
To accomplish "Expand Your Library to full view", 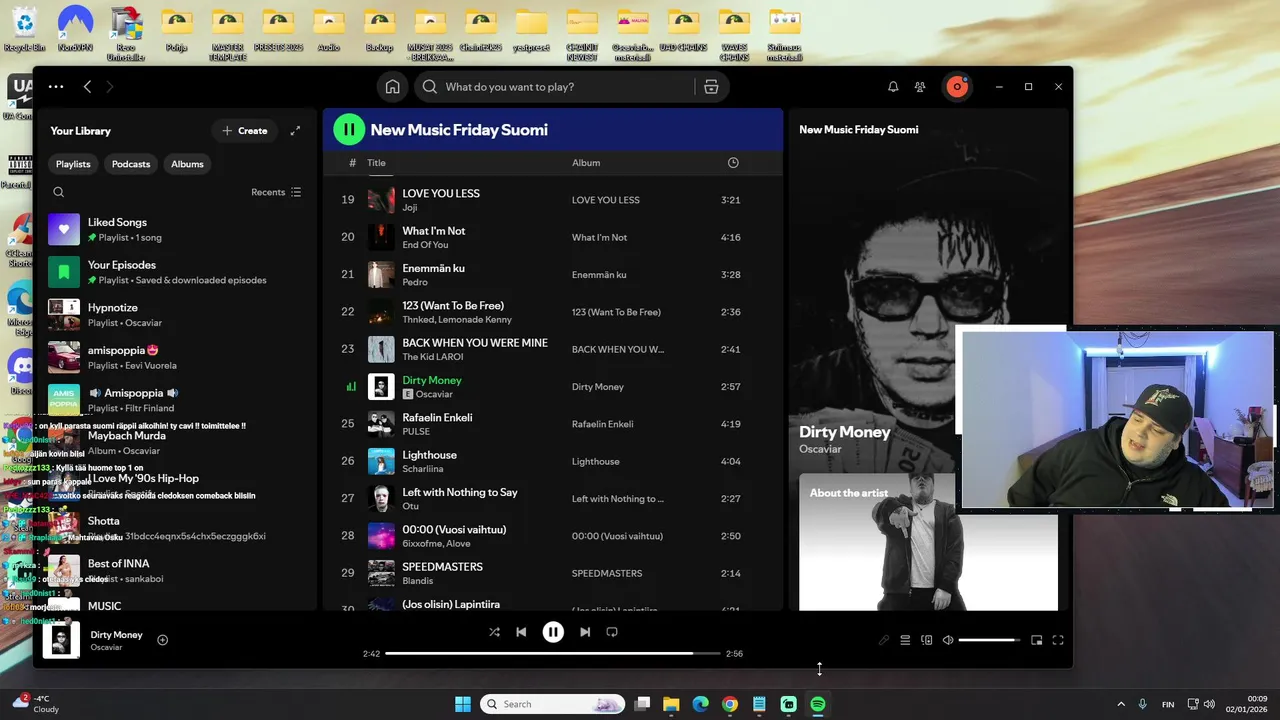I will tap(295, 131).
